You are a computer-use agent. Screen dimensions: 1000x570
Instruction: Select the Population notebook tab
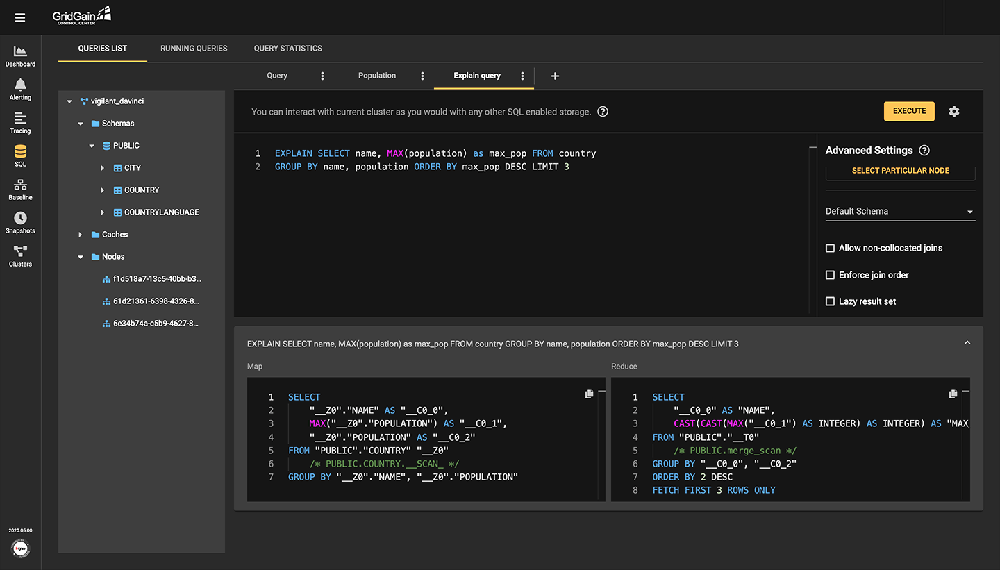(x=377, y=76)
